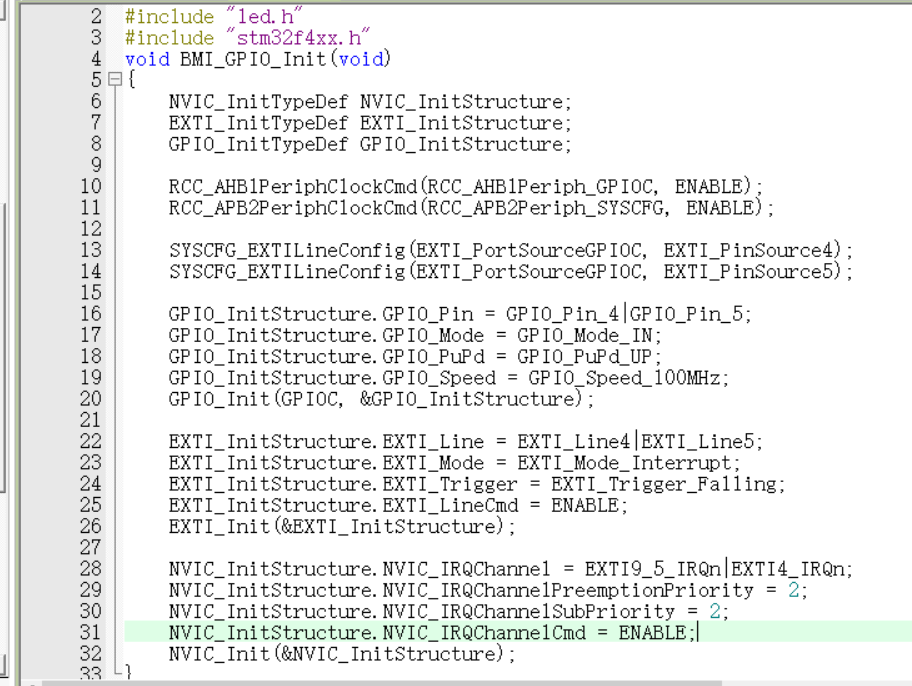Click 'ENABLE' on highlighted line 31
This screenshot has height=686, width=912.
click(x=652, y=633)
